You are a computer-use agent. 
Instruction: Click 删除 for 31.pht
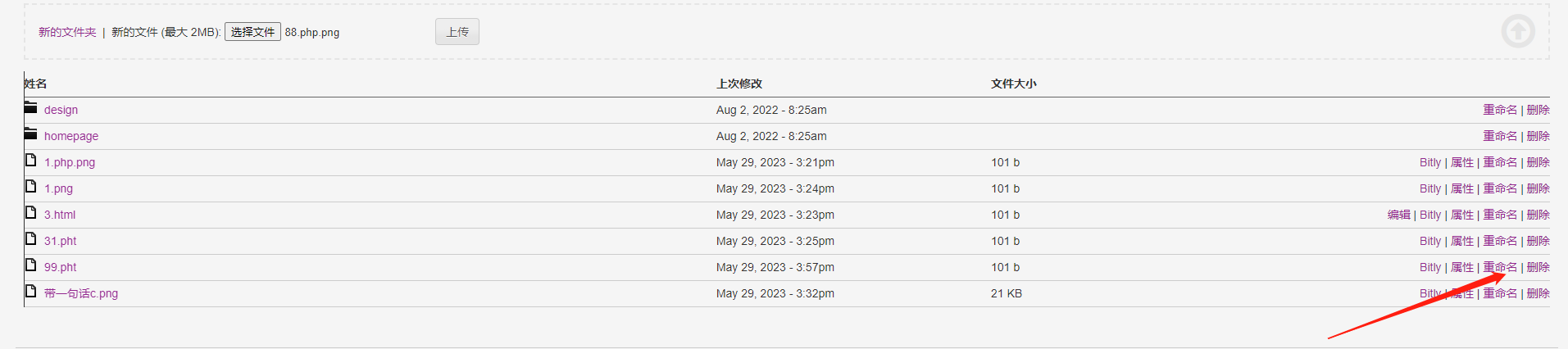pyautogui.click(x=1538, y=241)
